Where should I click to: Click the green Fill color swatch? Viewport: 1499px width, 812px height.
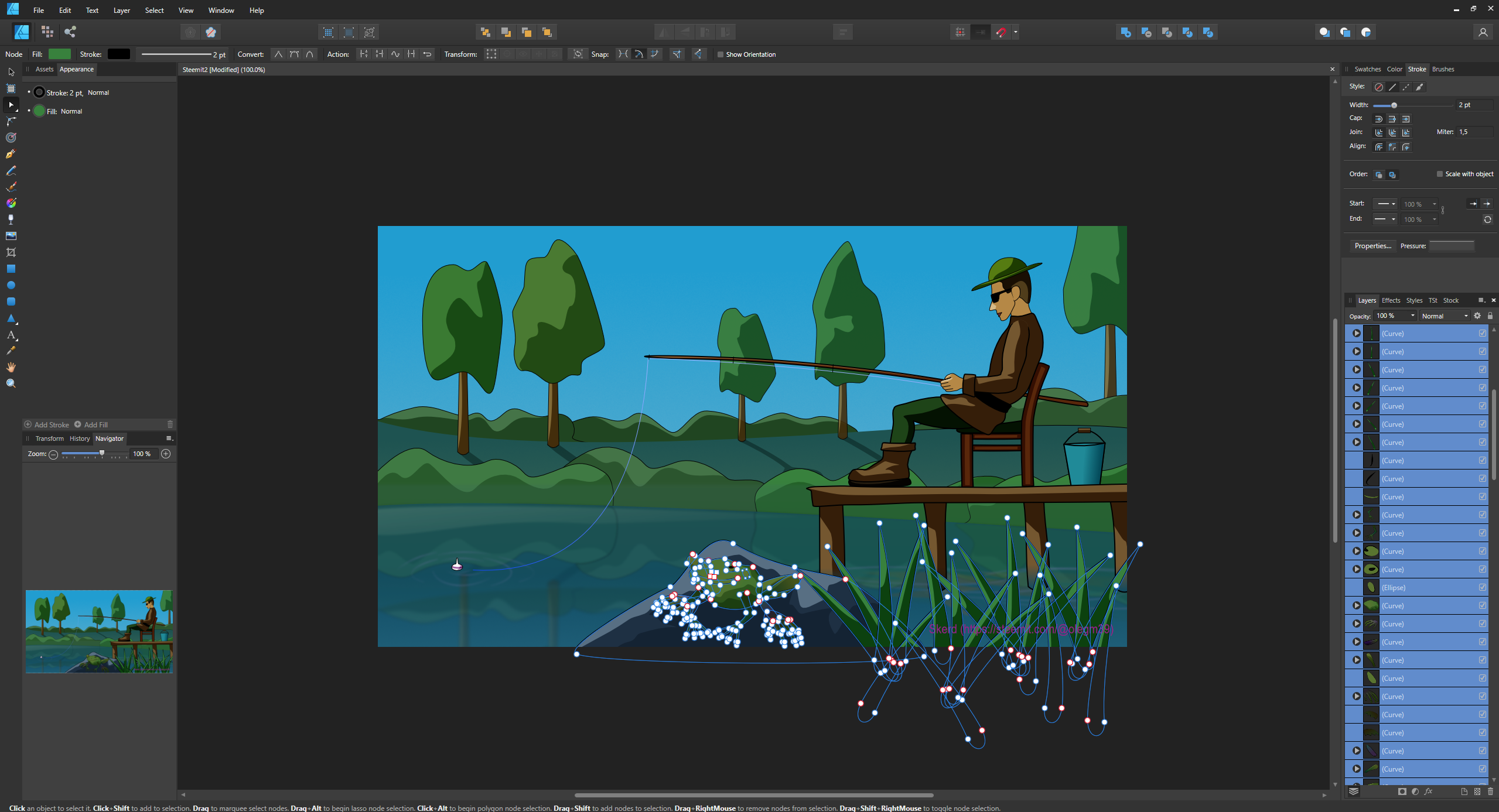click(59, 54)
